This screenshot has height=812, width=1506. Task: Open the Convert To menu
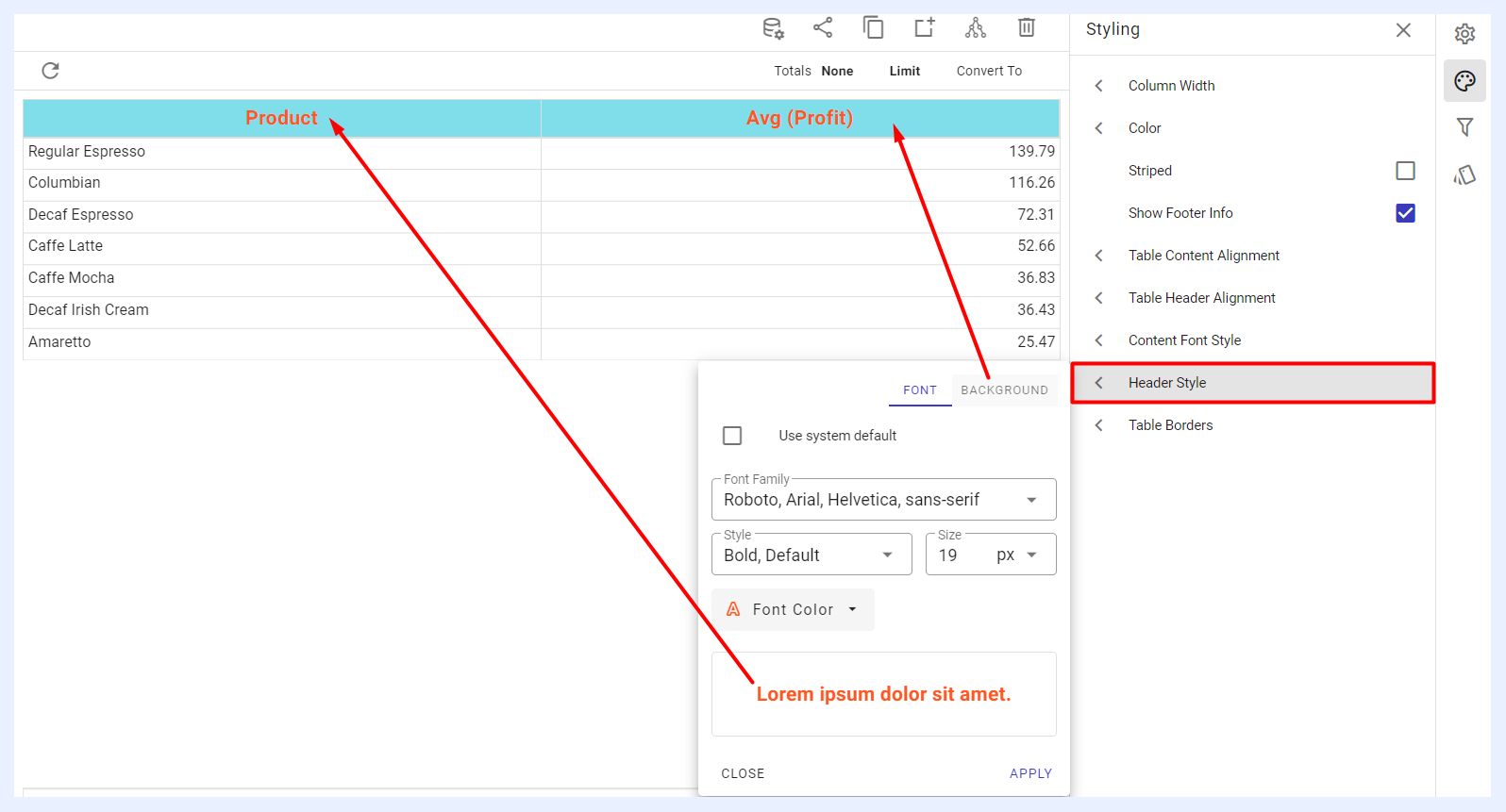click(x=989, y=71)
